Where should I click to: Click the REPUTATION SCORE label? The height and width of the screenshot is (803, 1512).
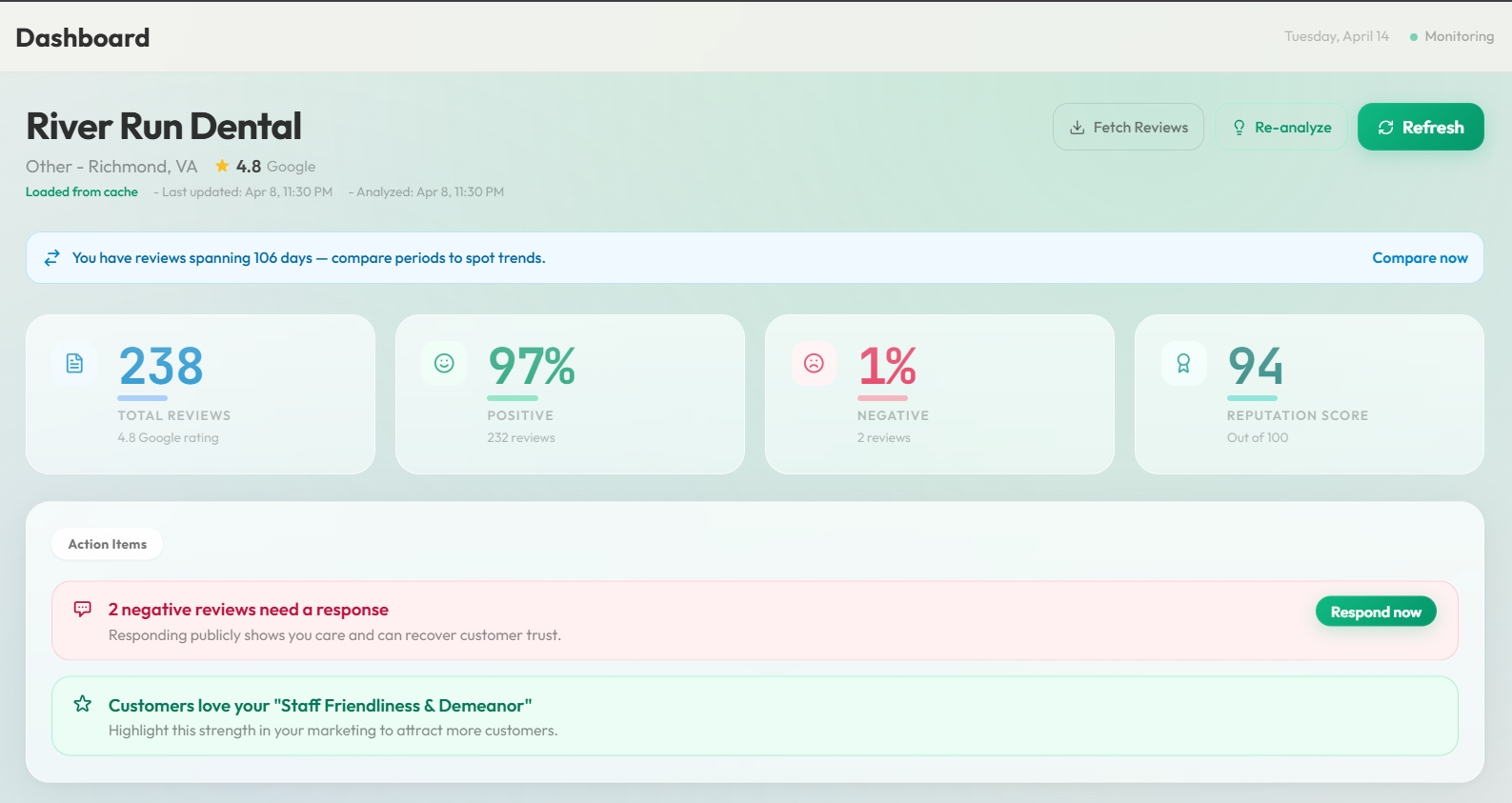pyautogui.click(x=1298, y=415)
